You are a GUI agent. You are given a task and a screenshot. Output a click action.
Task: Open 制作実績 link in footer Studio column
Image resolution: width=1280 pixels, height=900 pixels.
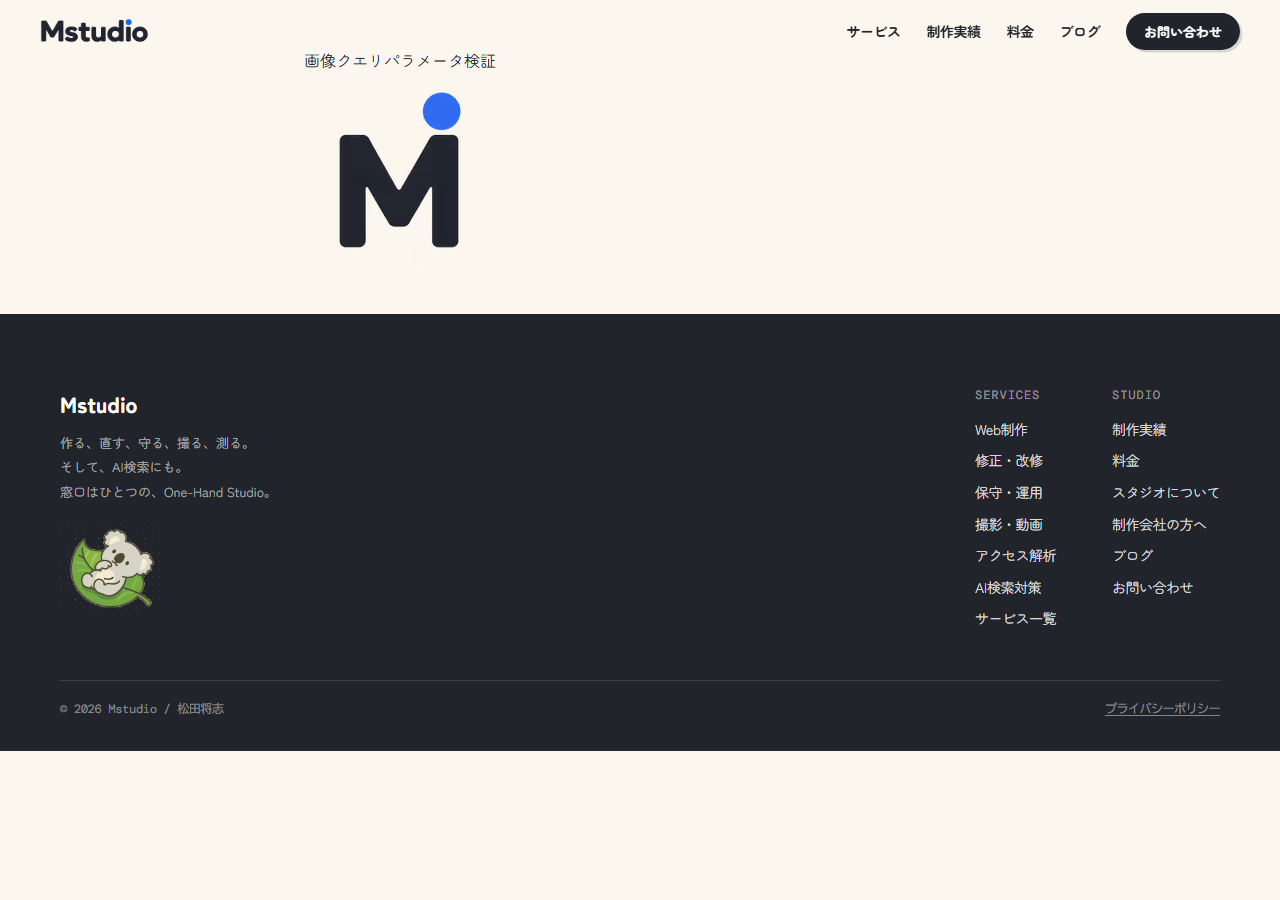1139,430
